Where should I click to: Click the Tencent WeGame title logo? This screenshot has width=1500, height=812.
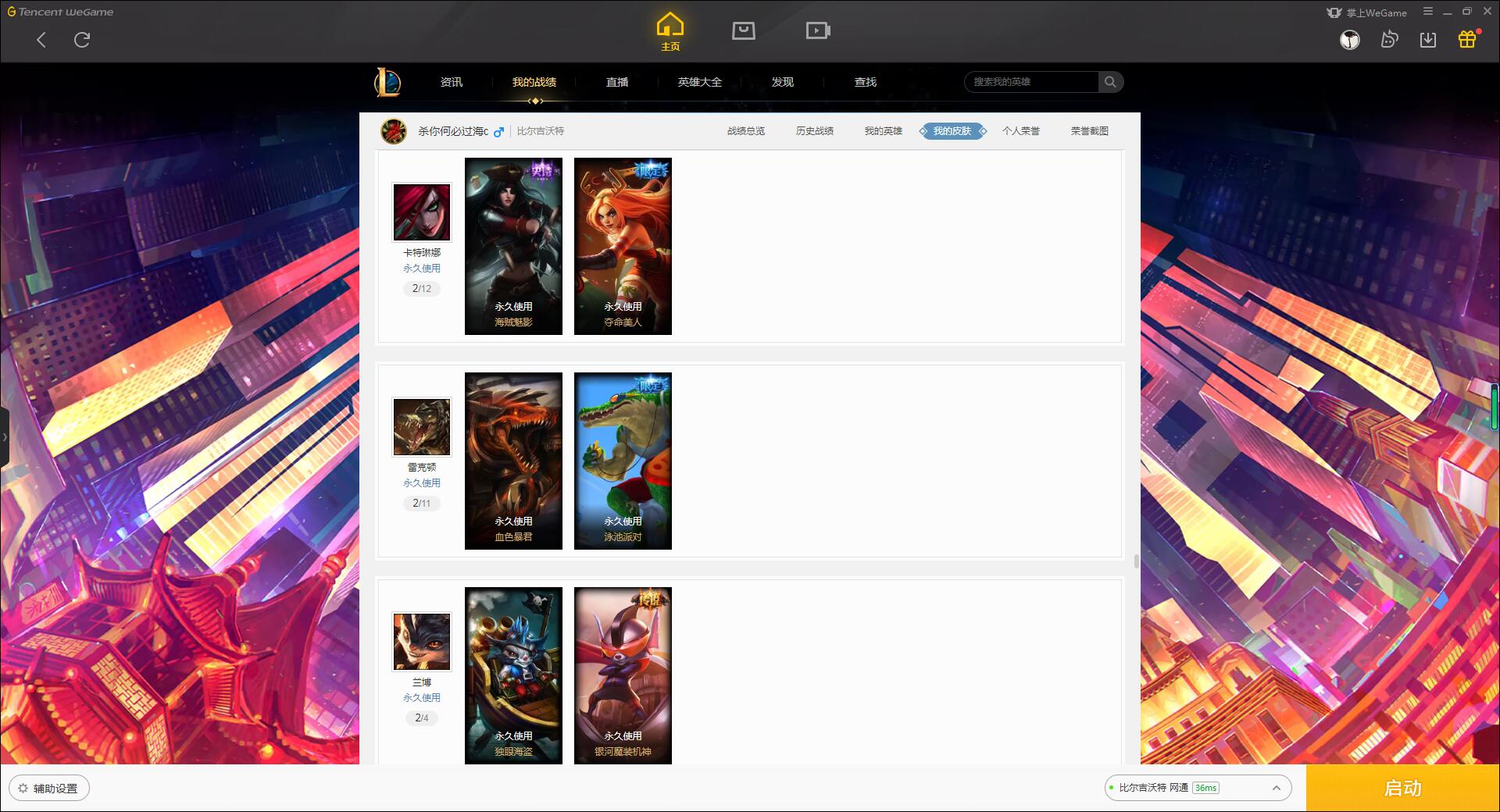pos(61,12)
